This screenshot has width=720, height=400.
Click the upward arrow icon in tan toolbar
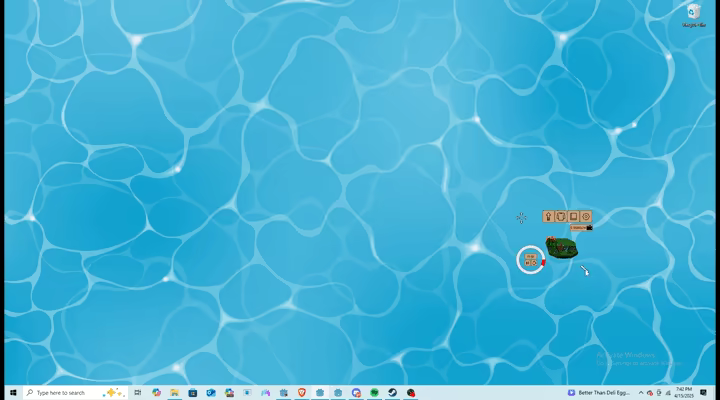pos(548,216)
